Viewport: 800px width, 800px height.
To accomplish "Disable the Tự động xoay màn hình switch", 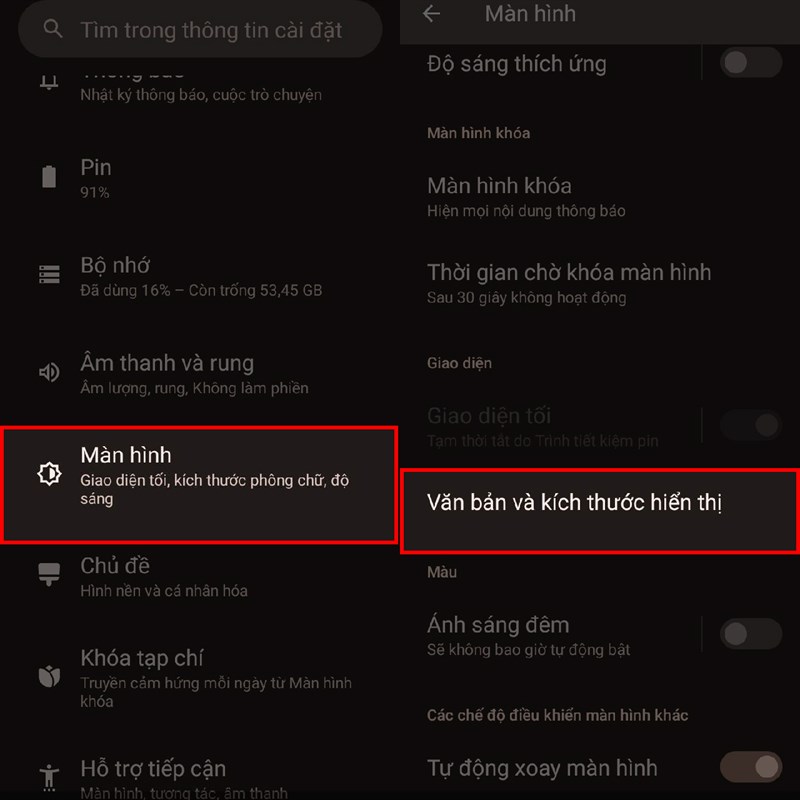I will (751, 766).
